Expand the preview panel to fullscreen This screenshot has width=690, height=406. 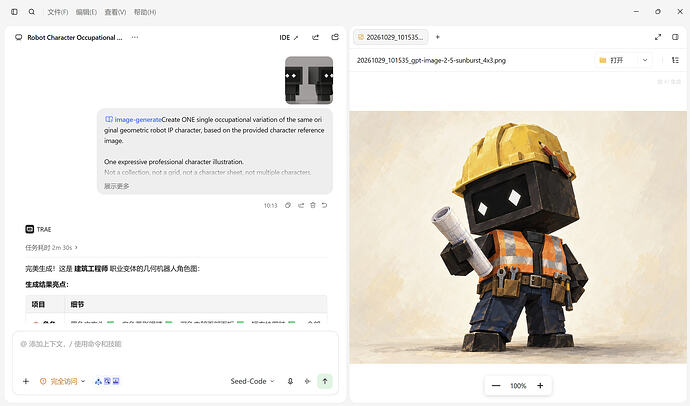[658, 37]
